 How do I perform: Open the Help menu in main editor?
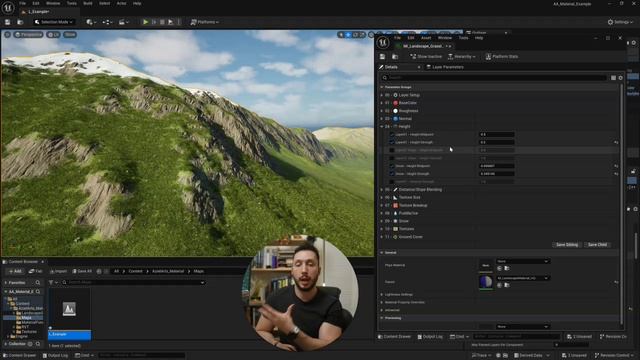point(137,3)
